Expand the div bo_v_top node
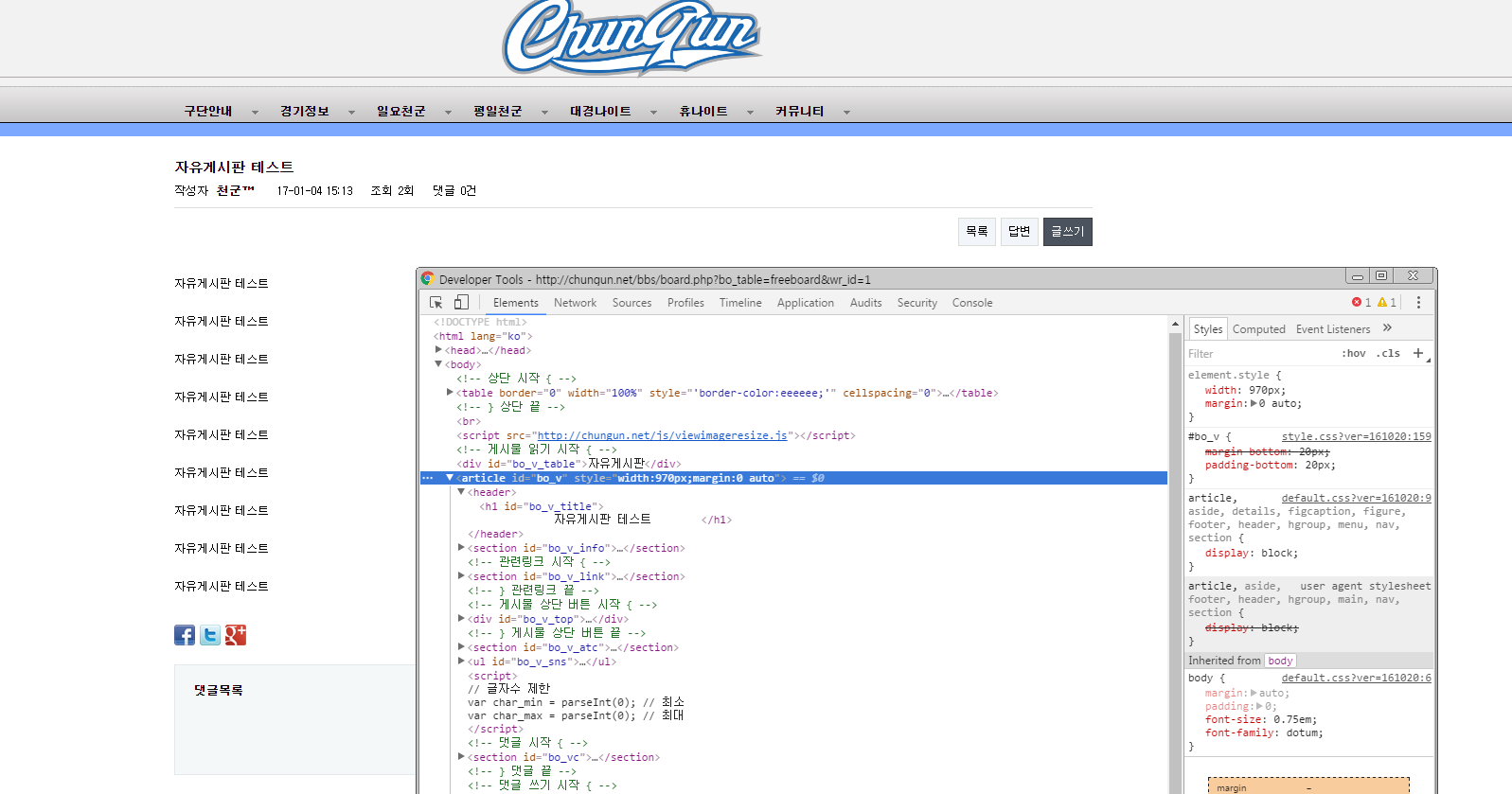 (461, 619)
